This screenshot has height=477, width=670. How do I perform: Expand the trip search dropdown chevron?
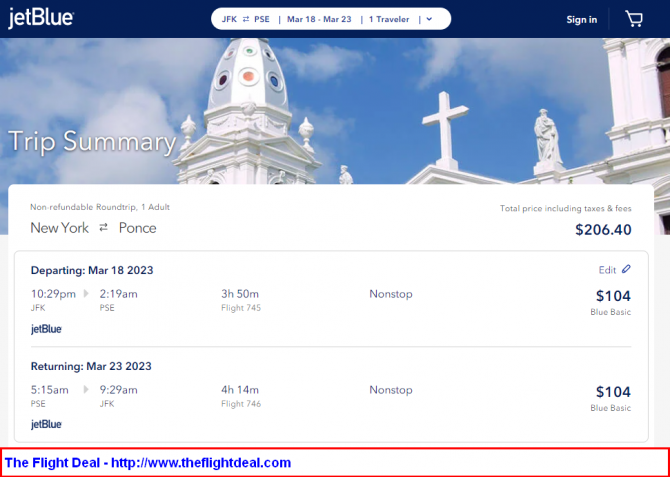pos(429,19)
